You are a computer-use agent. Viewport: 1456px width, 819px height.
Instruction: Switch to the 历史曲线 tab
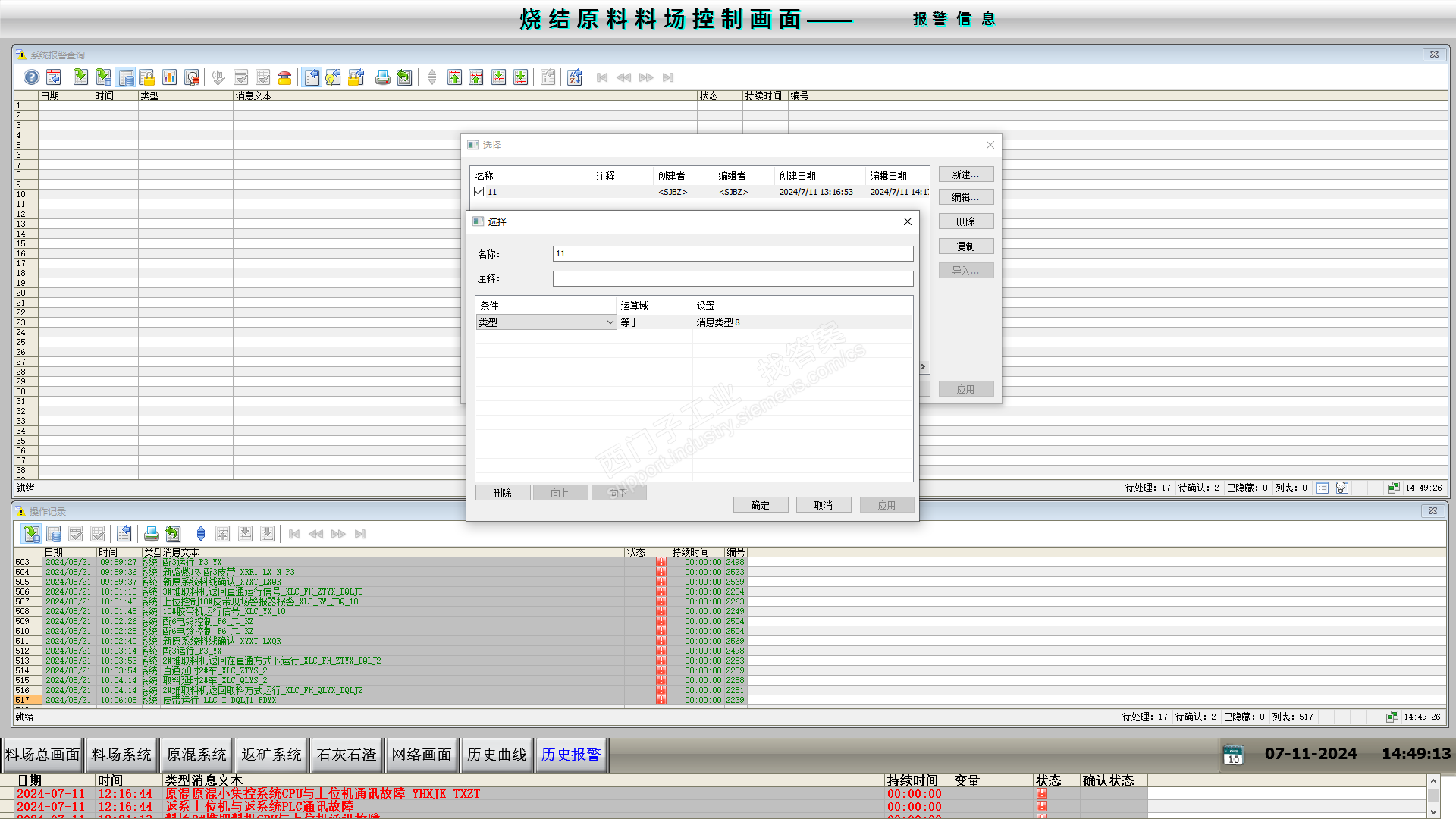(497, 755)
